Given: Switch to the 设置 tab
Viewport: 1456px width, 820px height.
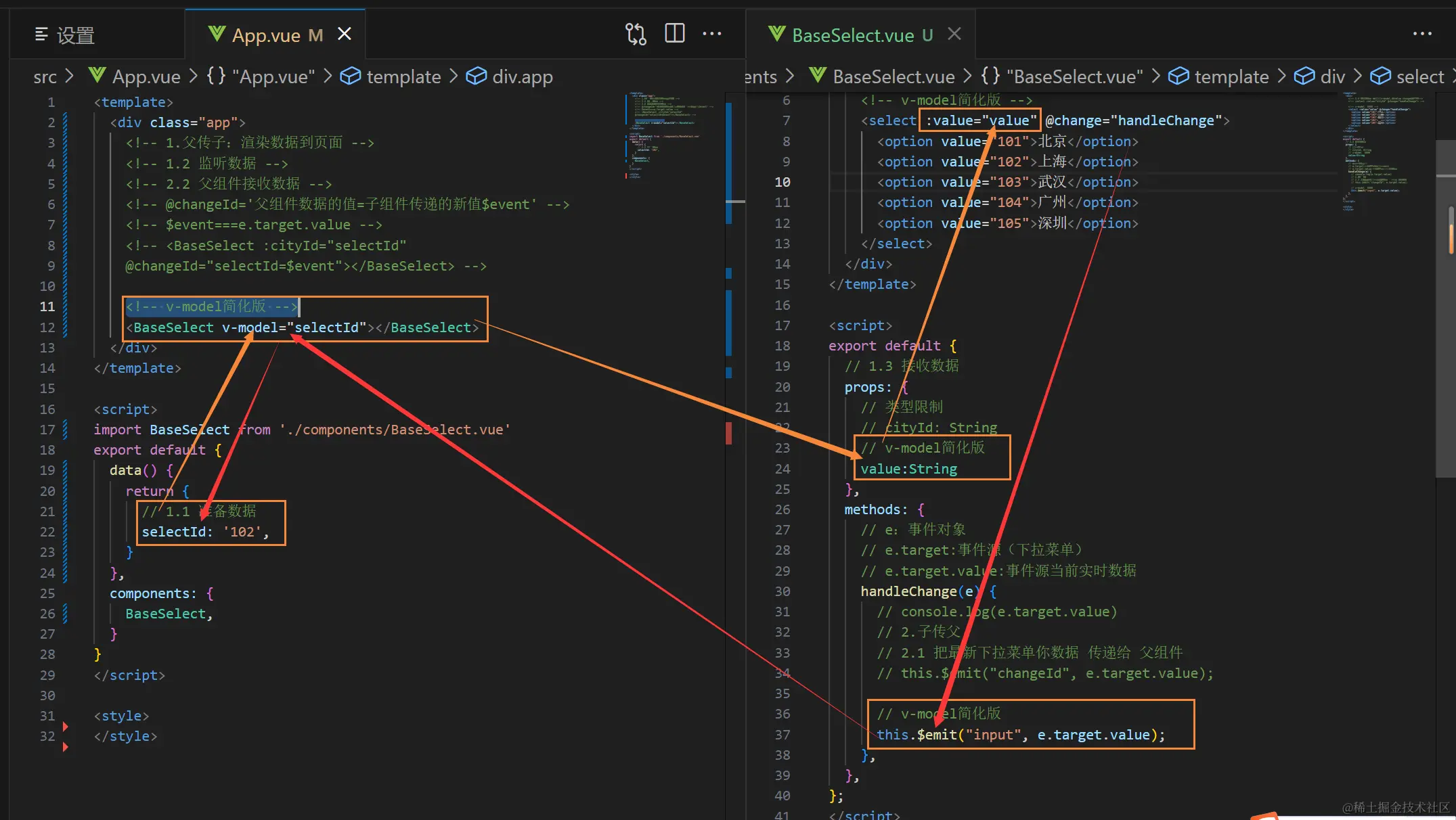Looking at the screenshot, I should click(x=65, y=35).
